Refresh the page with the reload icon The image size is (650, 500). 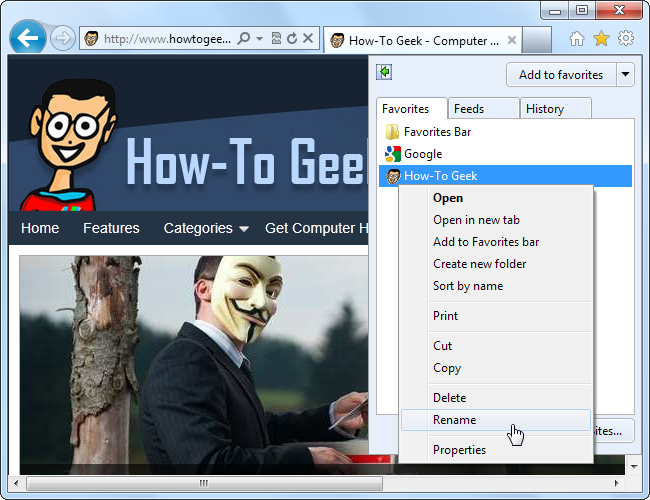[292, 39]
